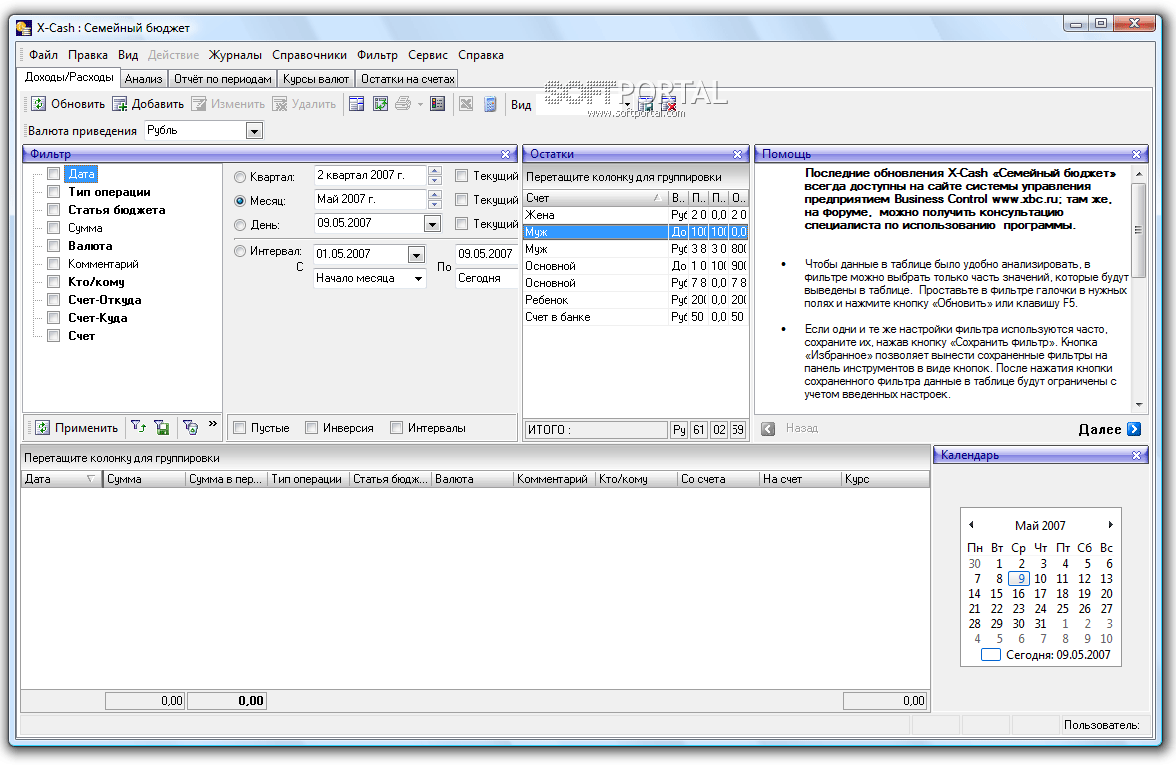Open the calculator icon in the toolbar
The height and width of the screenshot is (765, 1176).
point(490,104)
